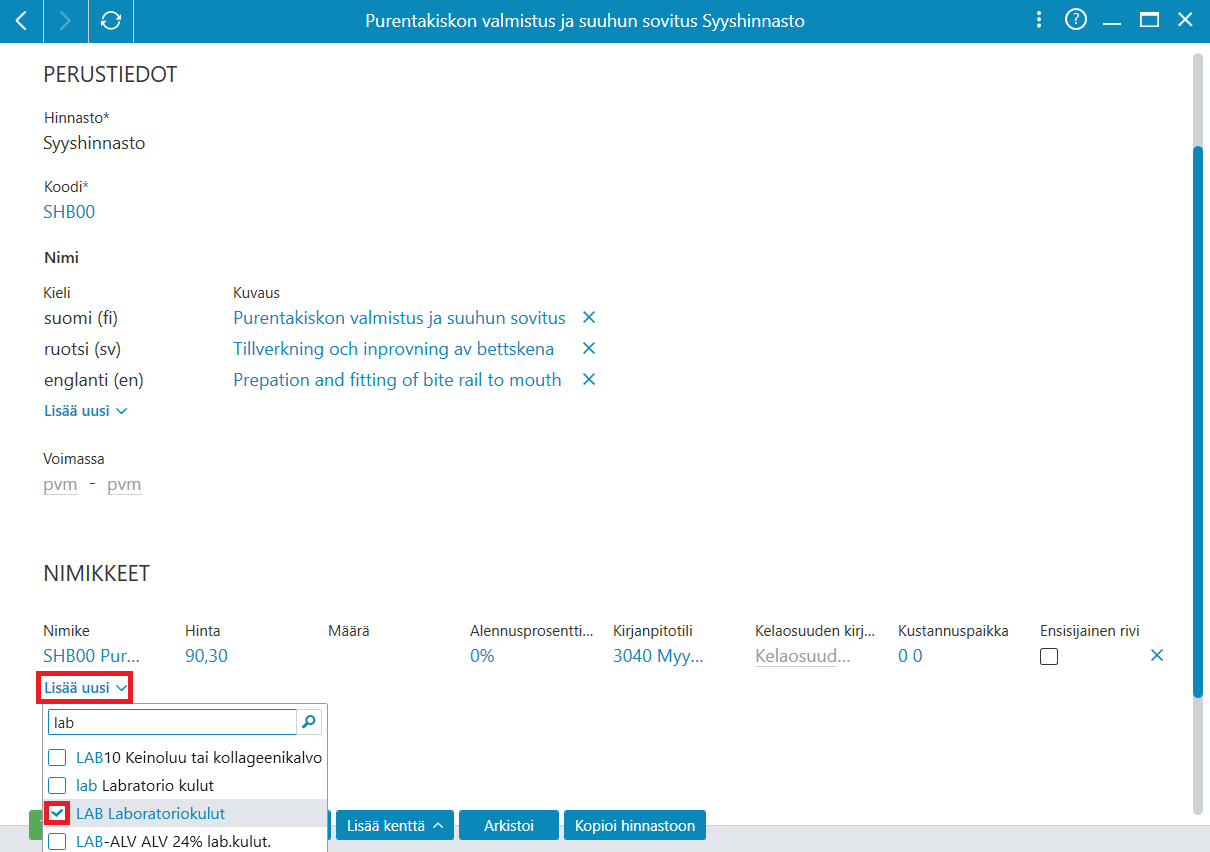Open the 3040 Myy... account link
This screenshot has height=852, width=1210.
[658, 656]
